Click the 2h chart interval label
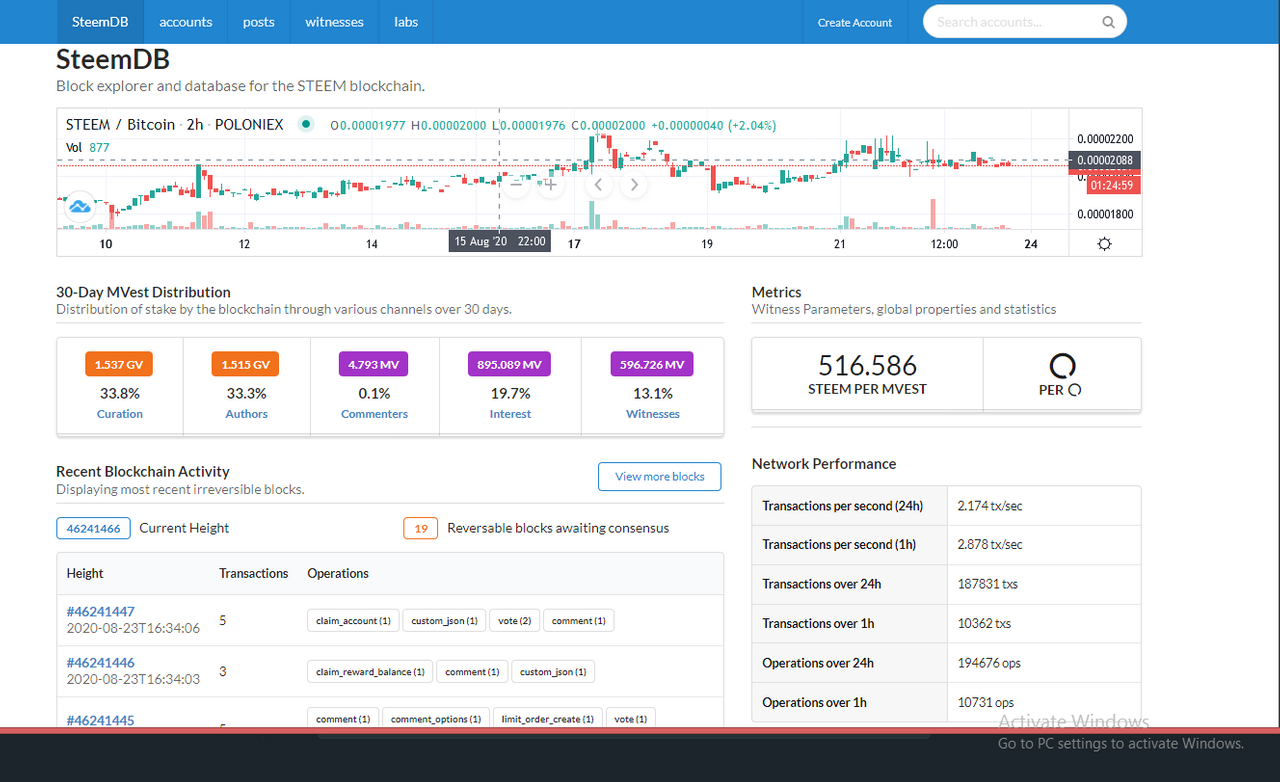1280x782 pixels. [x=194, y=125]
